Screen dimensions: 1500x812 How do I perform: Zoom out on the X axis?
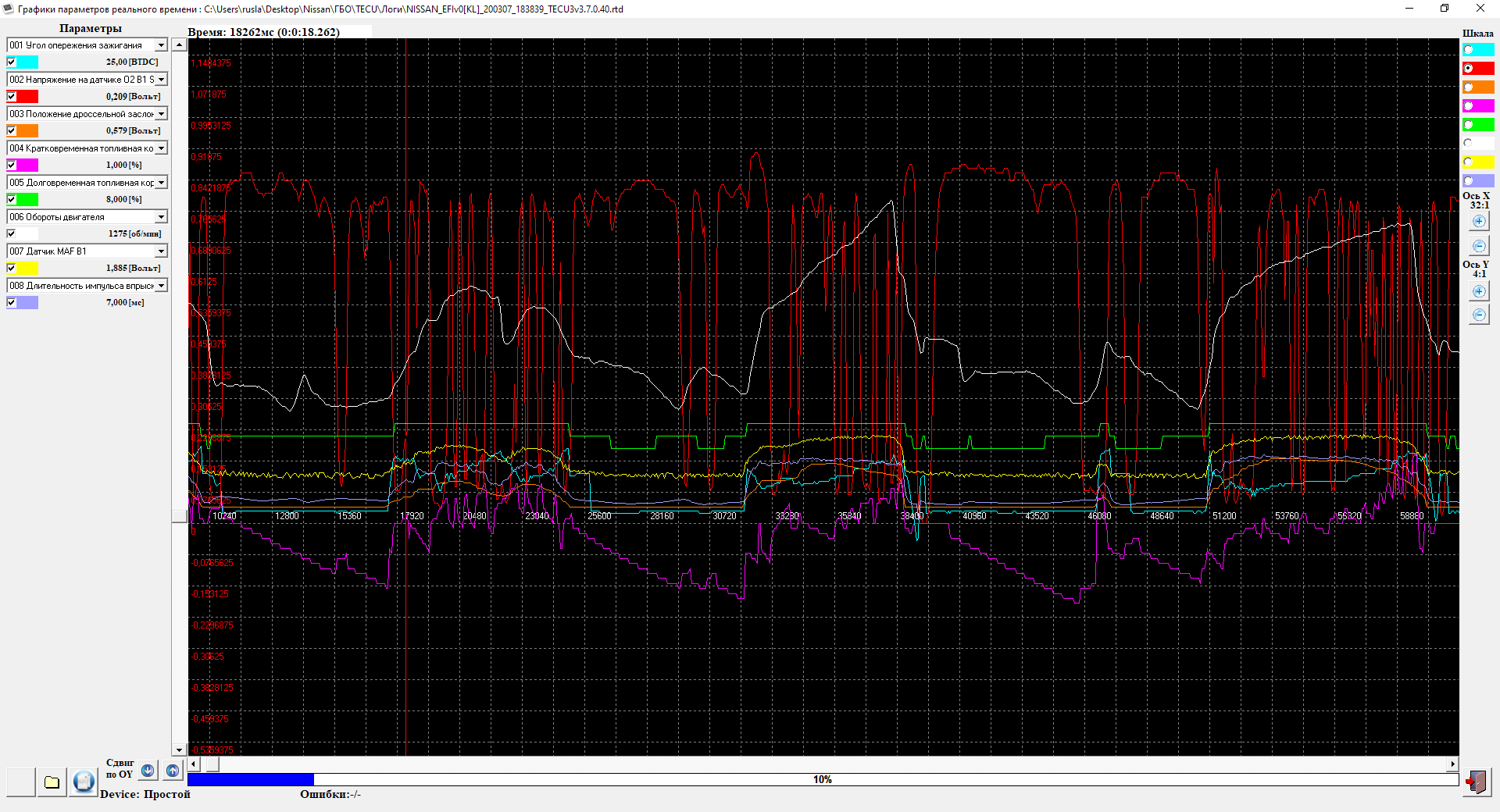(1479, 247)
